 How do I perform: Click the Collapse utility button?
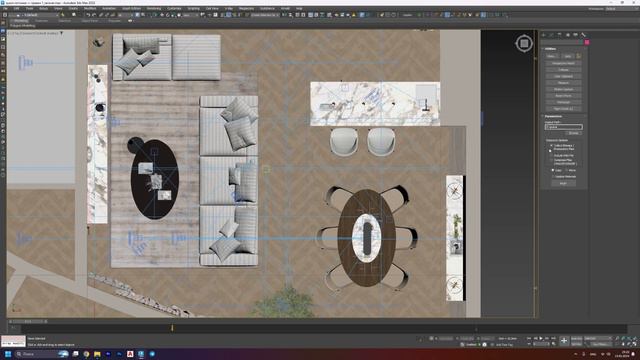pyautogui.click(x=564, y=70)
